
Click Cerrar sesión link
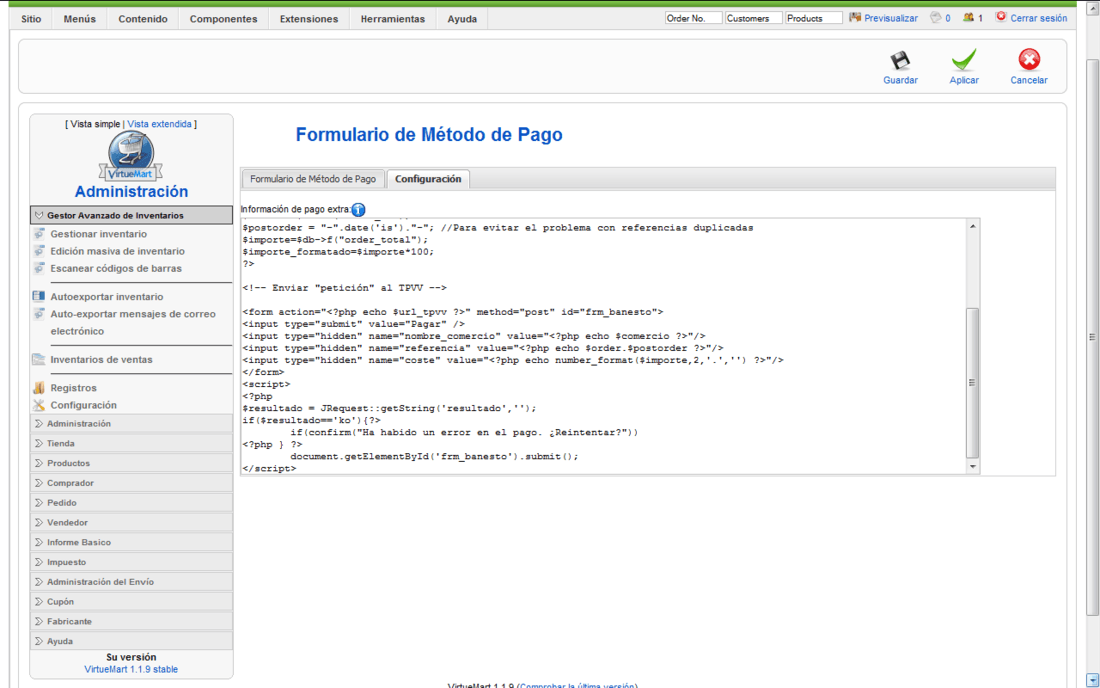click(x=1039, y=18)
